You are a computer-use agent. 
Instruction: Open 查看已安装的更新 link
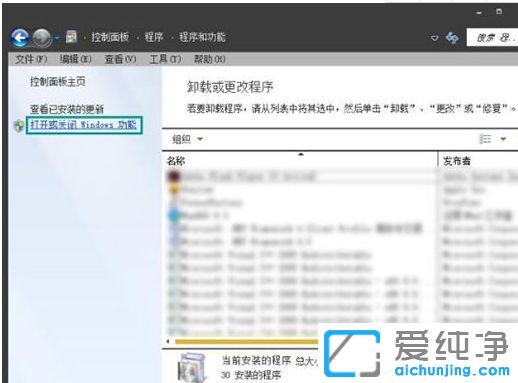[x=67, y=109]
